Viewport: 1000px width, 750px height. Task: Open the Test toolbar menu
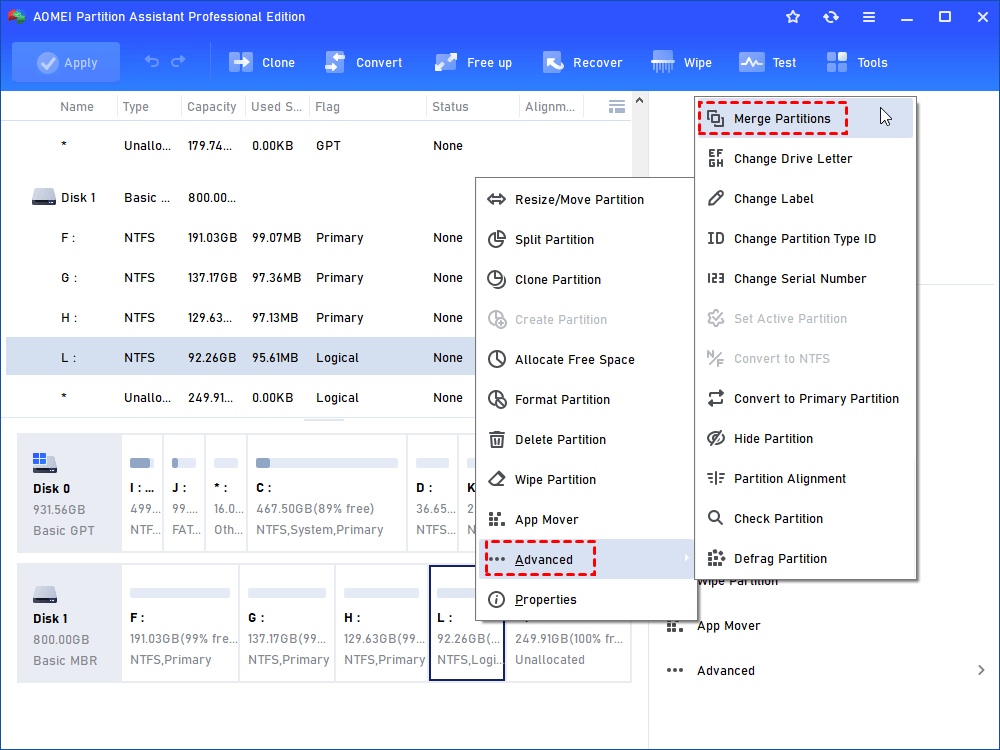tap(767, 62)
